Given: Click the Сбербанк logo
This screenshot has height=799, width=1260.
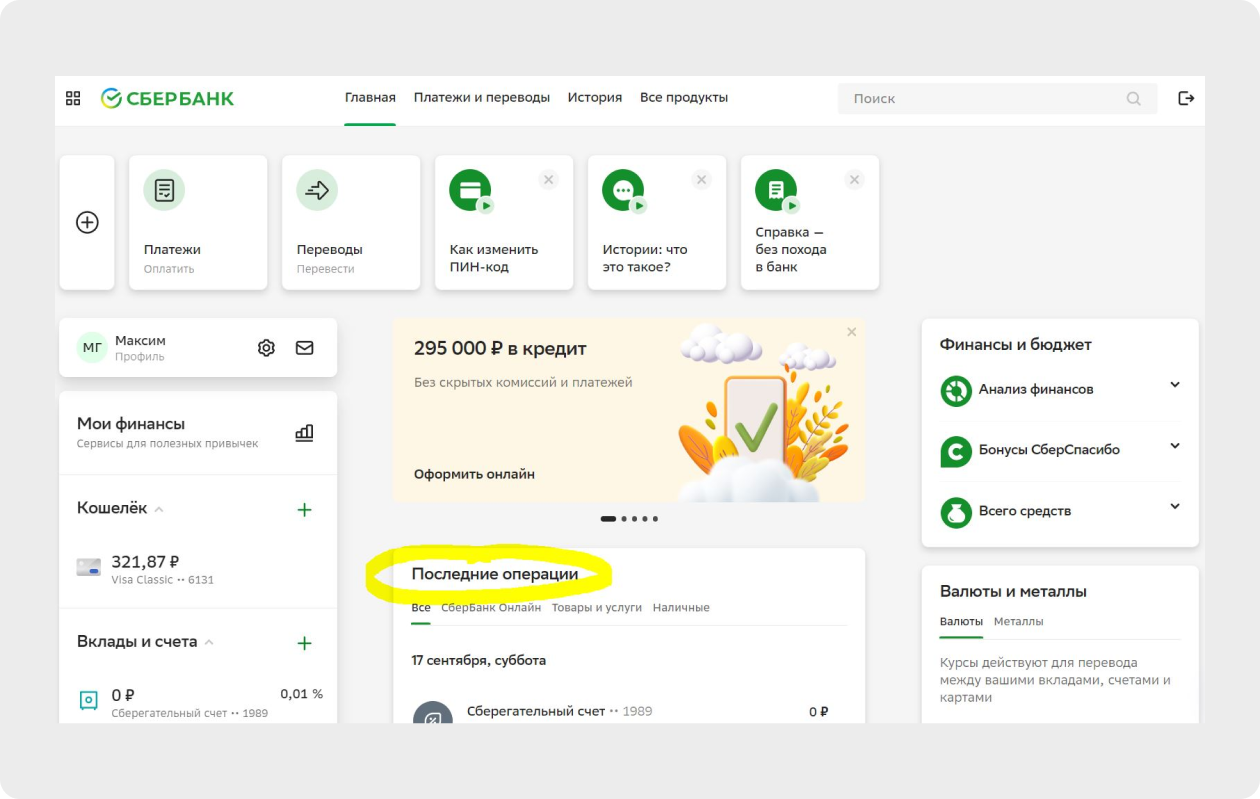Looking at the screenshot, I should pos(167,98).
